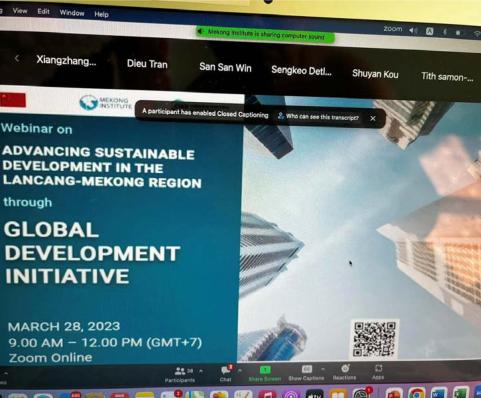
Task: Open the View menu
Action: pyautogui.click(x=20, y=11)
